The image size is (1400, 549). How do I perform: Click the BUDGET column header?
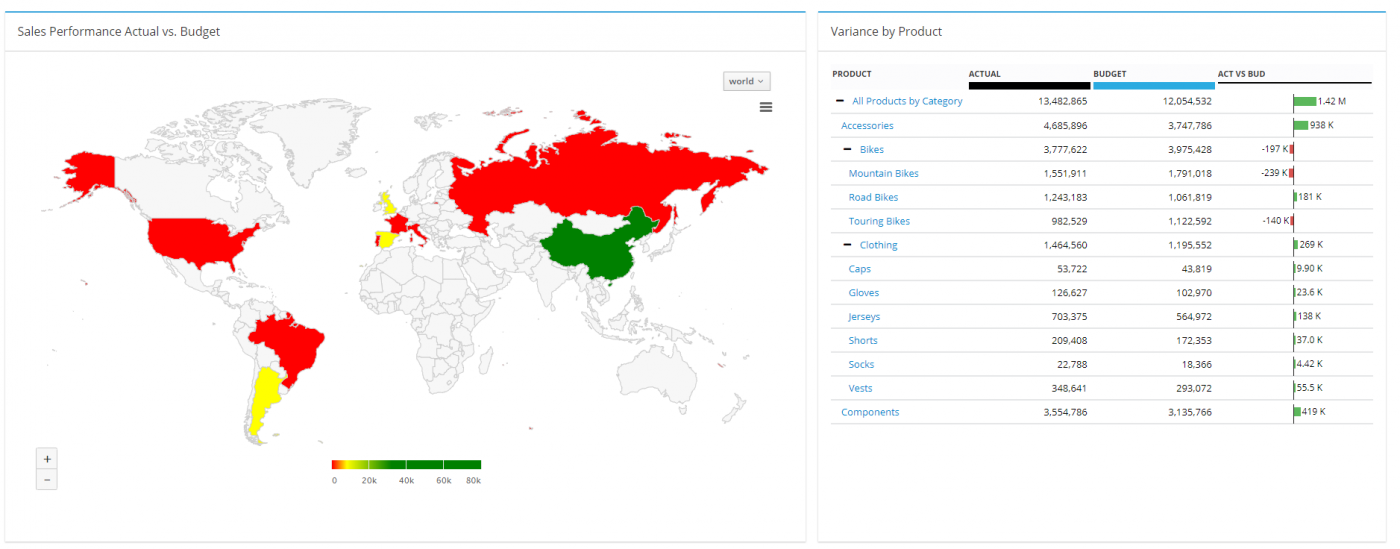pyautogui.click(x=1110, y=74)
